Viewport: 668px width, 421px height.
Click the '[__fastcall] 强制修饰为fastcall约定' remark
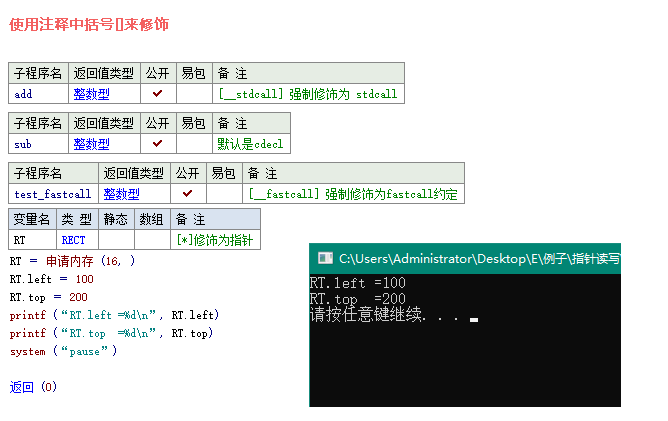coord(353,194)
